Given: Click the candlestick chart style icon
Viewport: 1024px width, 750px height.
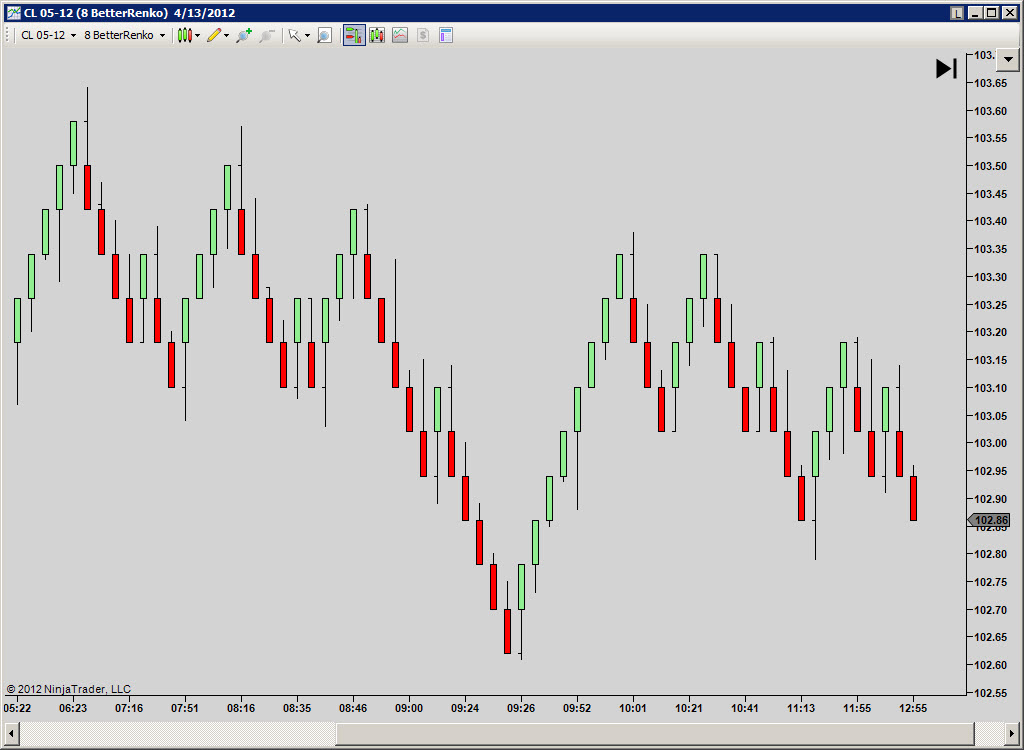Looking at the screenshot, I should point(185,35).
